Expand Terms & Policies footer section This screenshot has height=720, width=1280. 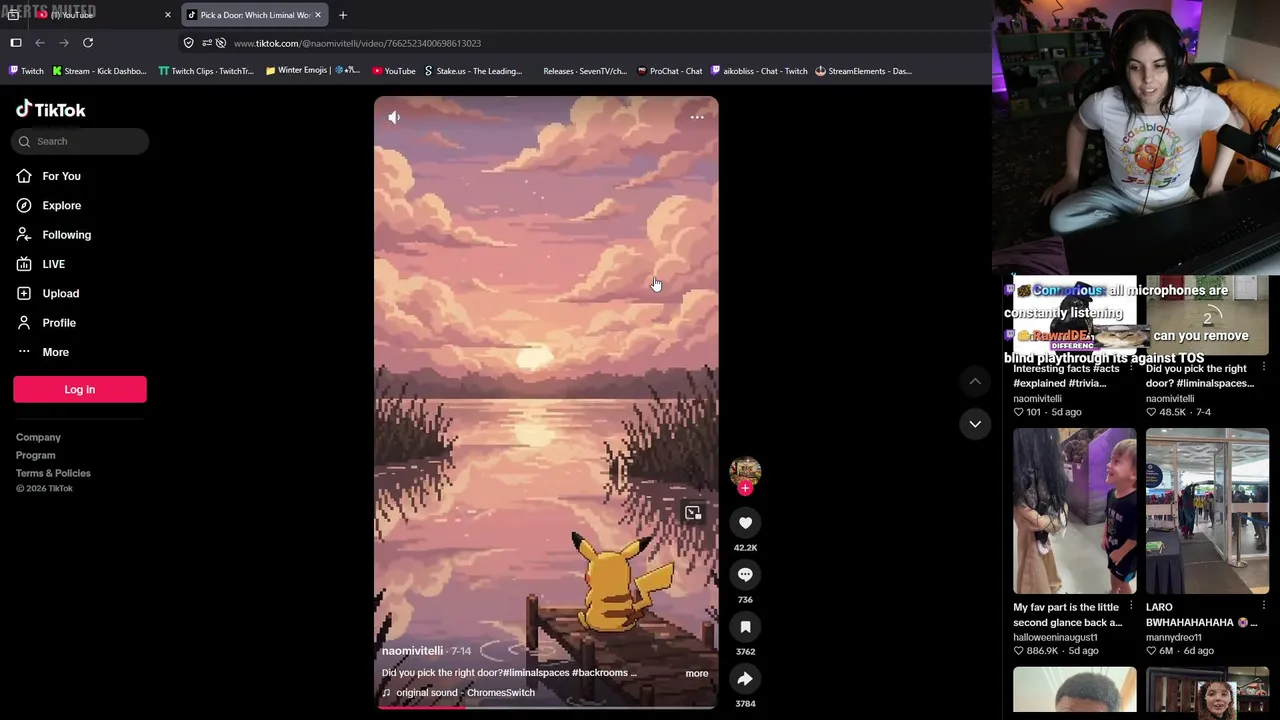53,473
